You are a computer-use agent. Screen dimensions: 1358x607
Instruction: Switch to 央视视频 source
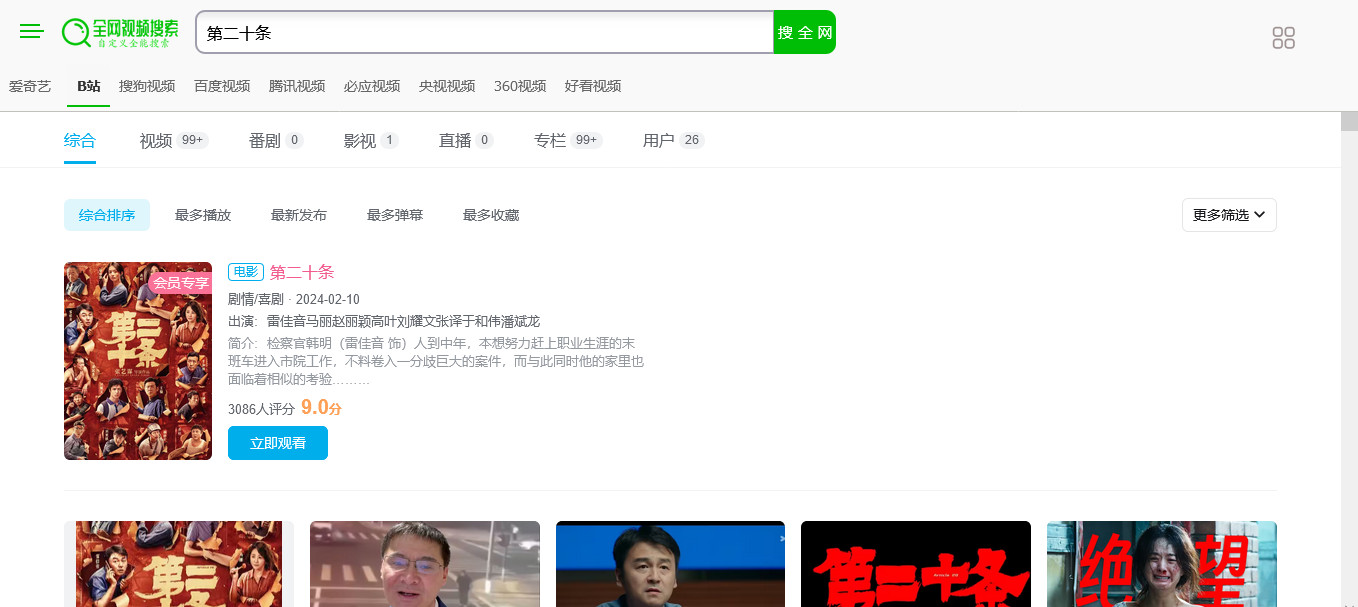[x=447, y=86]
